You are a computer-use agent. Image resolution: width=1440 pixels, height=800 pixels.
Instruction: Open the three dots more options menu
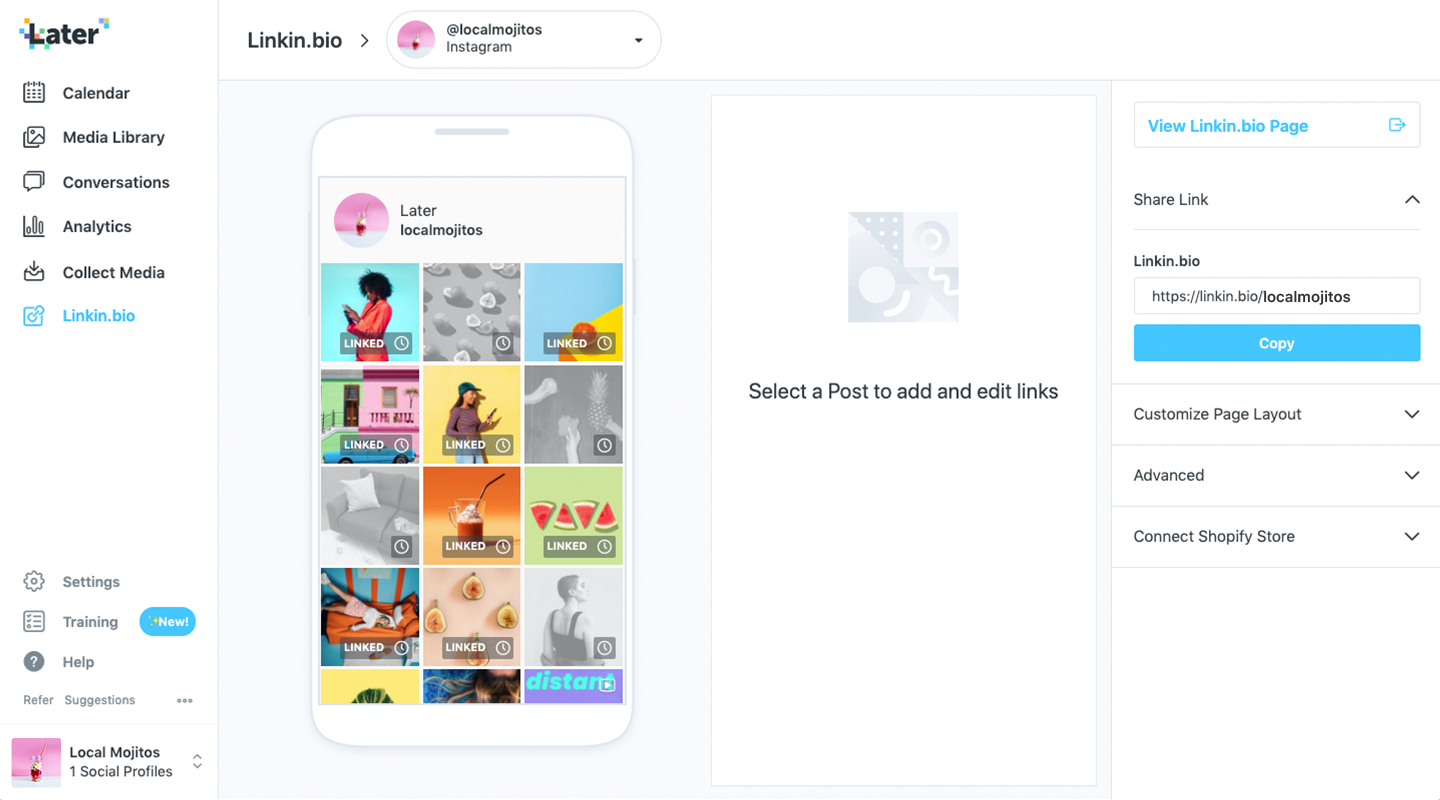(x=185, y=701)
